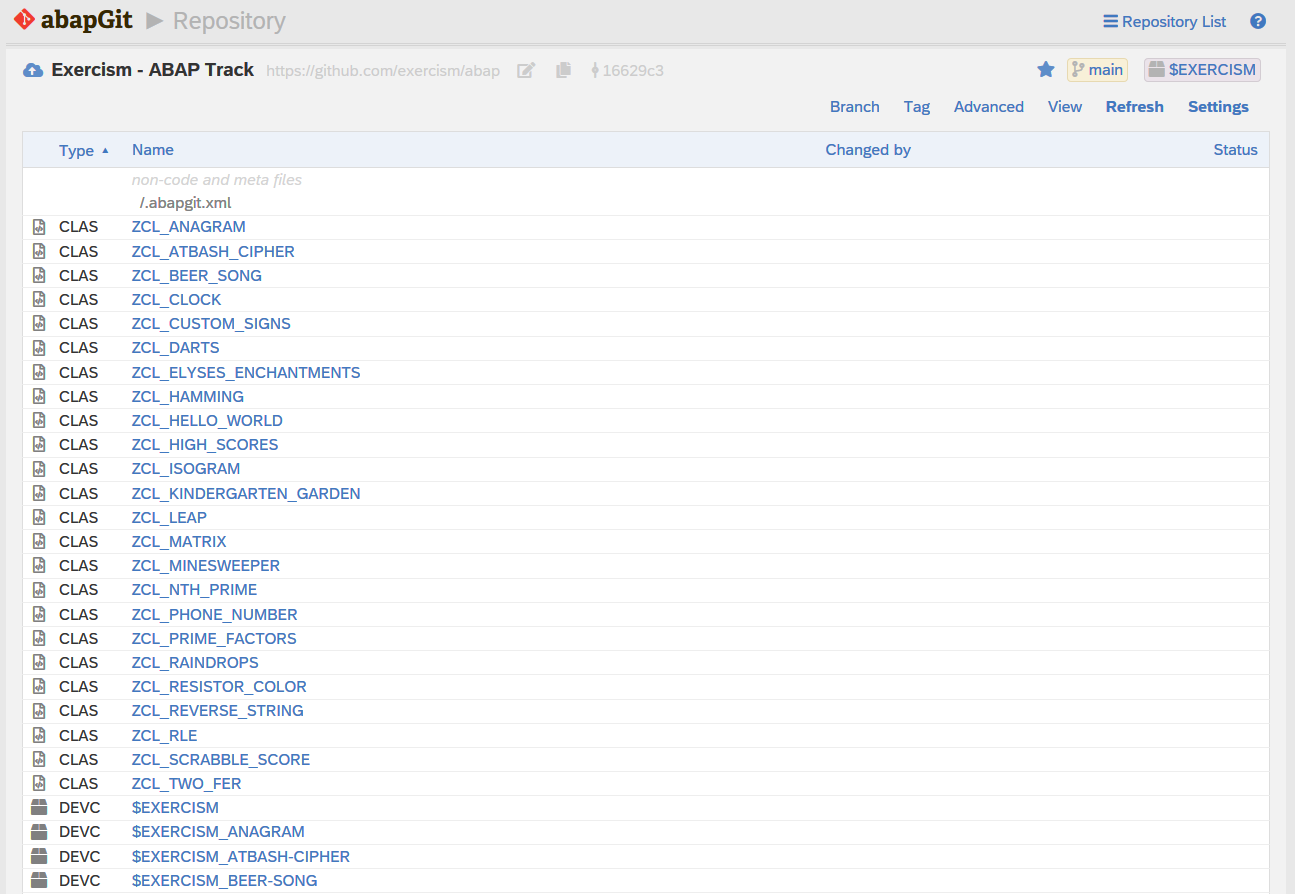
Task: Click the Repository page heading
Action: [229, 21]
